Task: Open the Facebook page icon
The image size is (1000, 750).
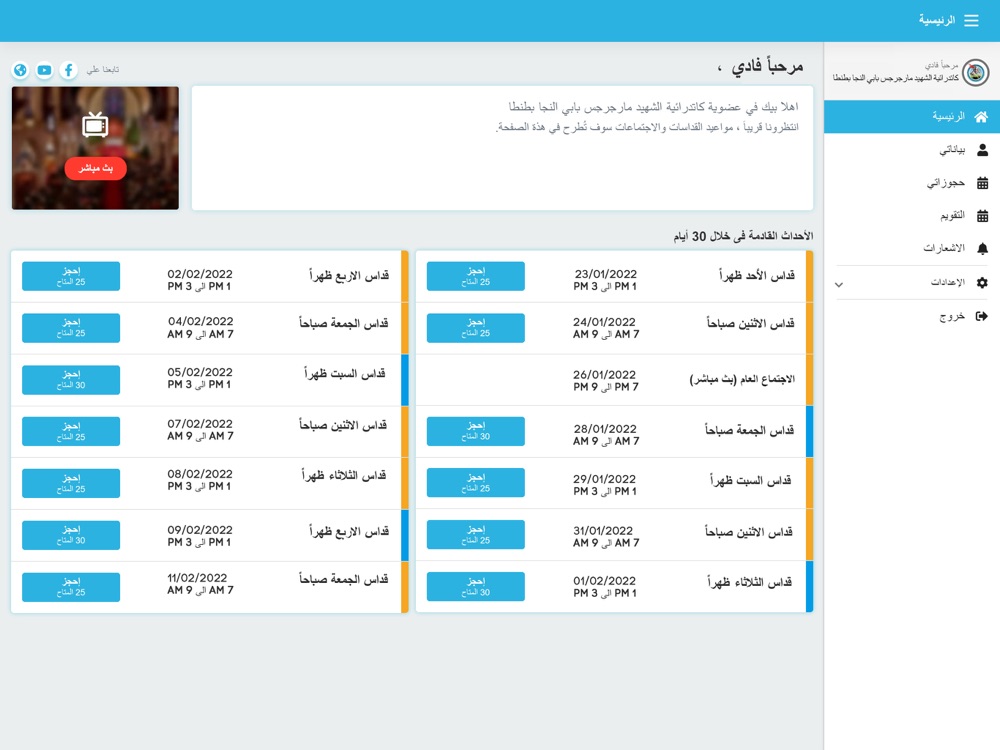Action: [x=68, y=70]
